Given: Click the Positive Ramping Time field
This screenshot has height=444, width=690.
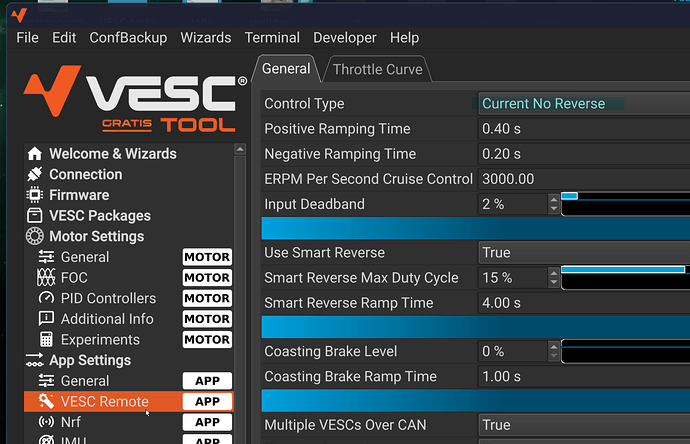Looking at the screenshot, I should [584, 129].
